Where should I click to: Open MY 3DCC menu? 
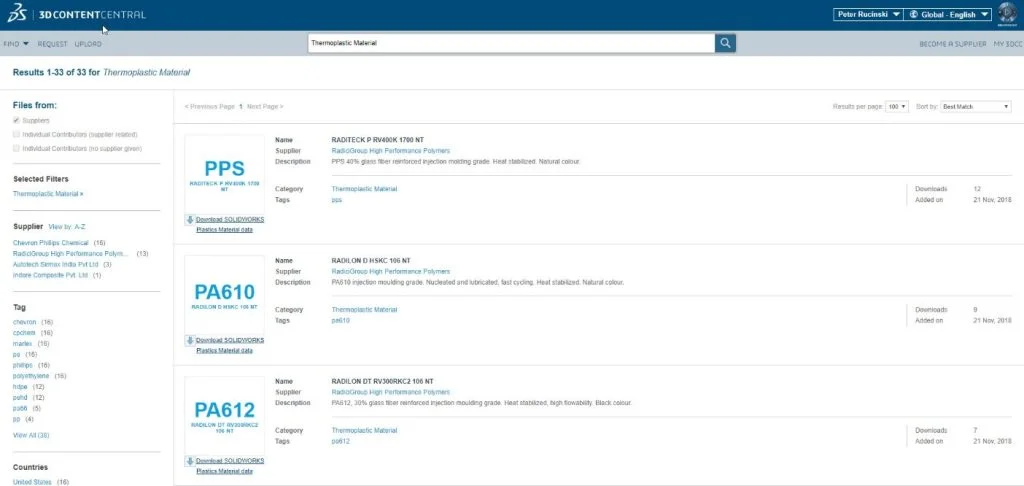point(1008,44)
